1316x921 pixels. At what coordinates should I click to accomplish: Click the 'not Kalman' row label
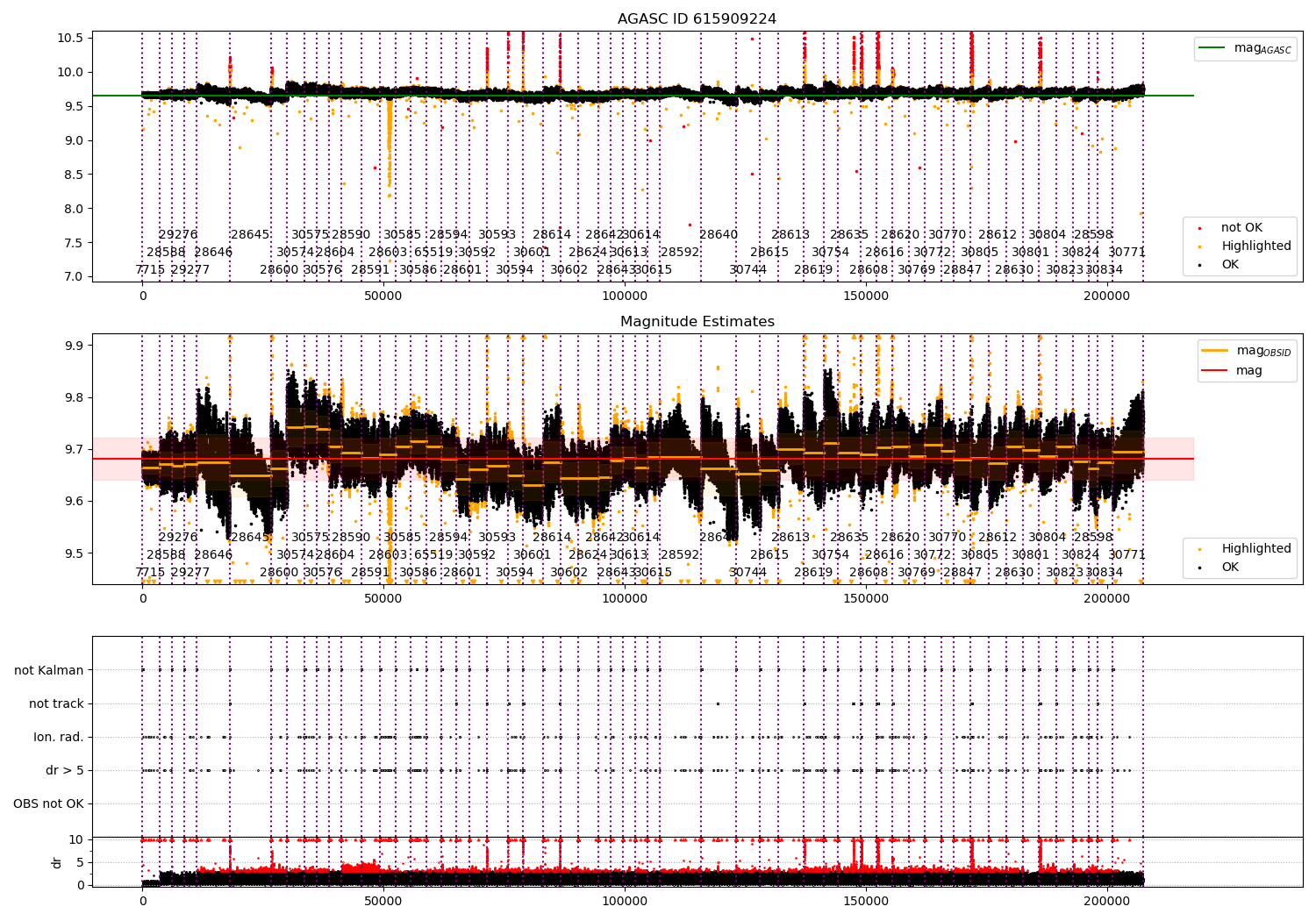49,670
